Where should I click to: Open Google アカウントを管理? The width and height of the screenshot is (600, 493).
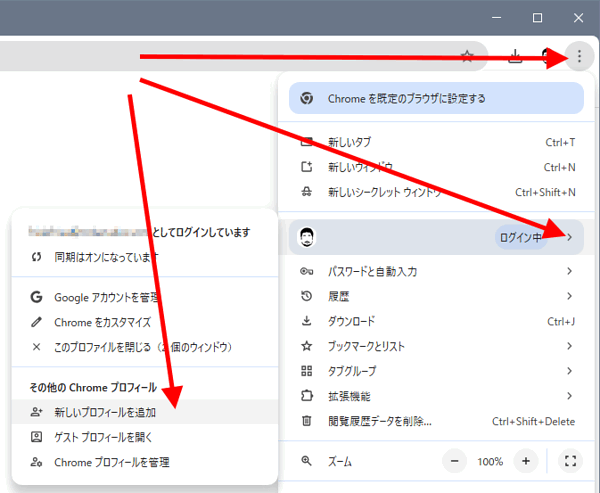click(145, 297)
